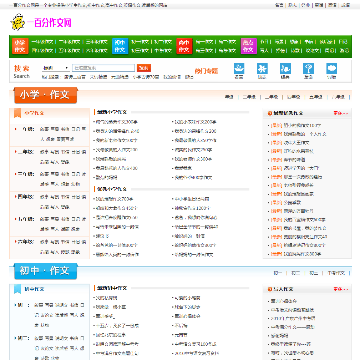Open the blue snowflake-shaped topic icon
Screen dimensions: 360x360
pyautogui.click(x=262, y=68)
